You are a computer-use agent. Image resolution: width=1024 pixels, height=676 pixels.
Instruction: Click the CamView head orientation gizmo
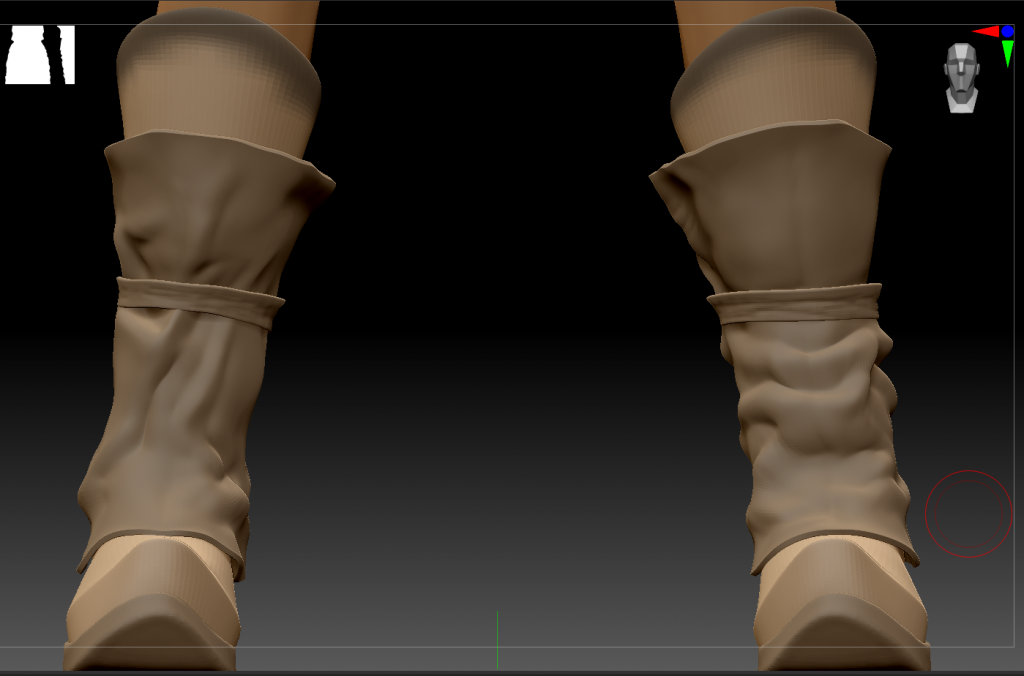(x=961, y=78)
